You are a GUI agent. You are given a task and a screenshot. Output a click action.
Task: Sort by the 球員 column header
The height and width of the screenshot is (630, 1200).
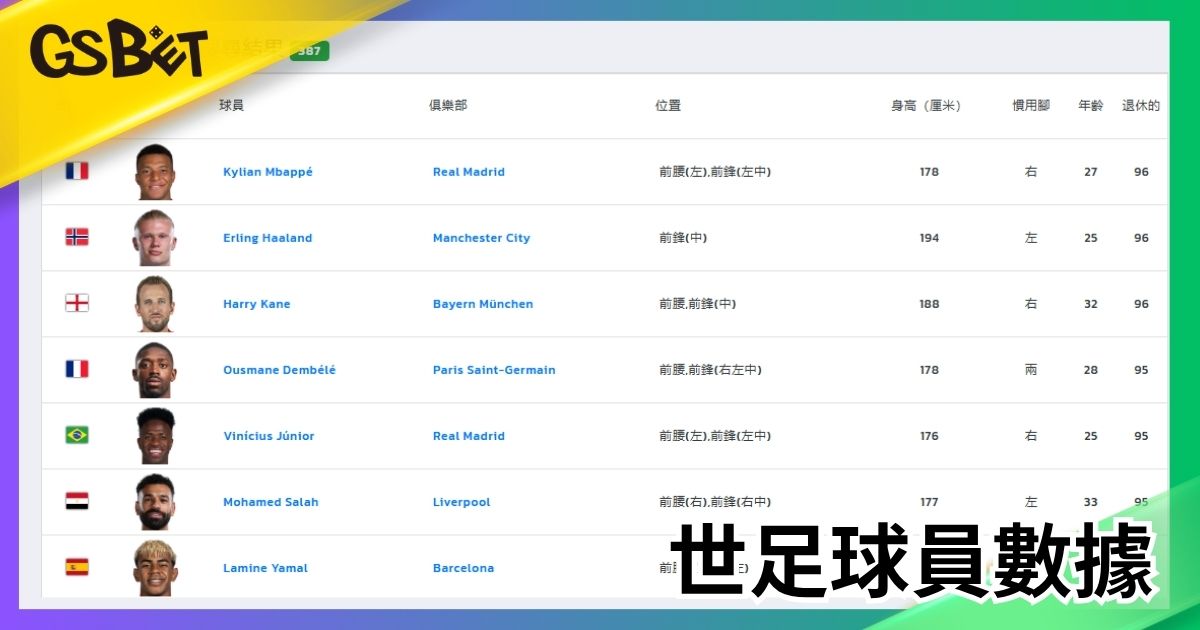click(x=231, y=105)
